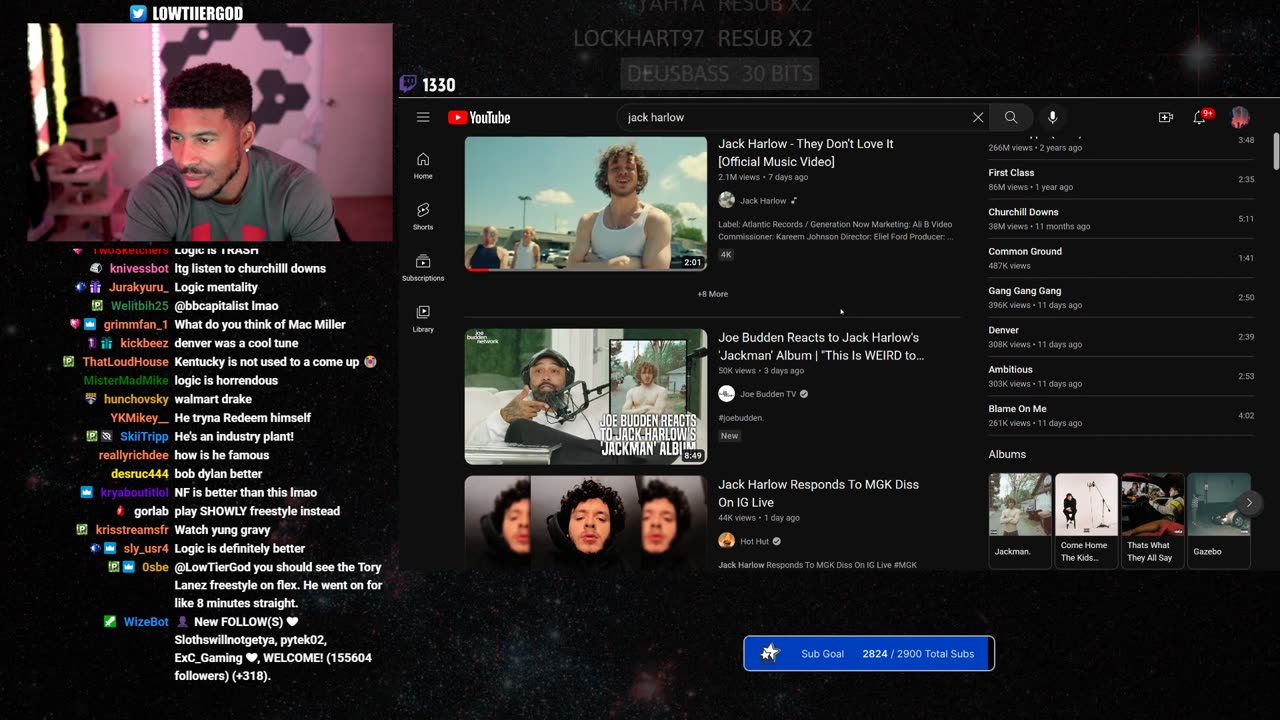The width and height of the screenshot is (1280, 720).
Task: Click chat username 'krisstreamsfr'
Action: tap(132, 530)
